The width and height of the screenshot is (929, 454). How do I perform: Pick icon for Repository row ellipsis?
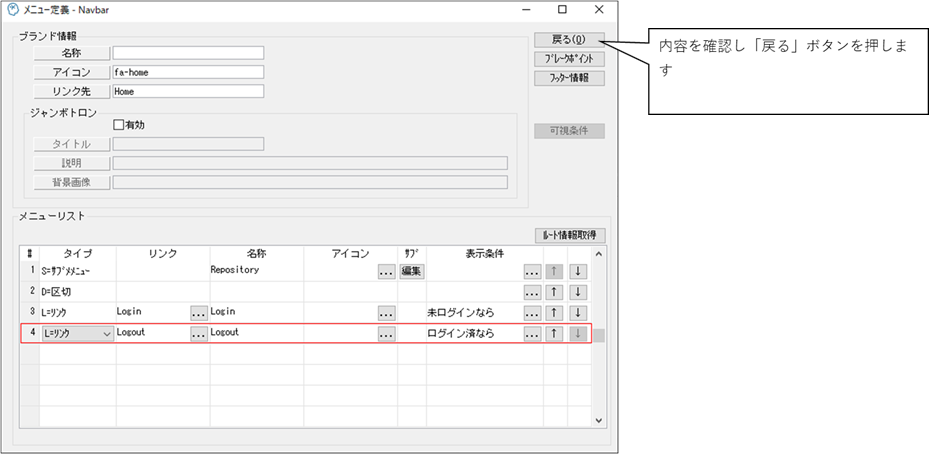386,271
